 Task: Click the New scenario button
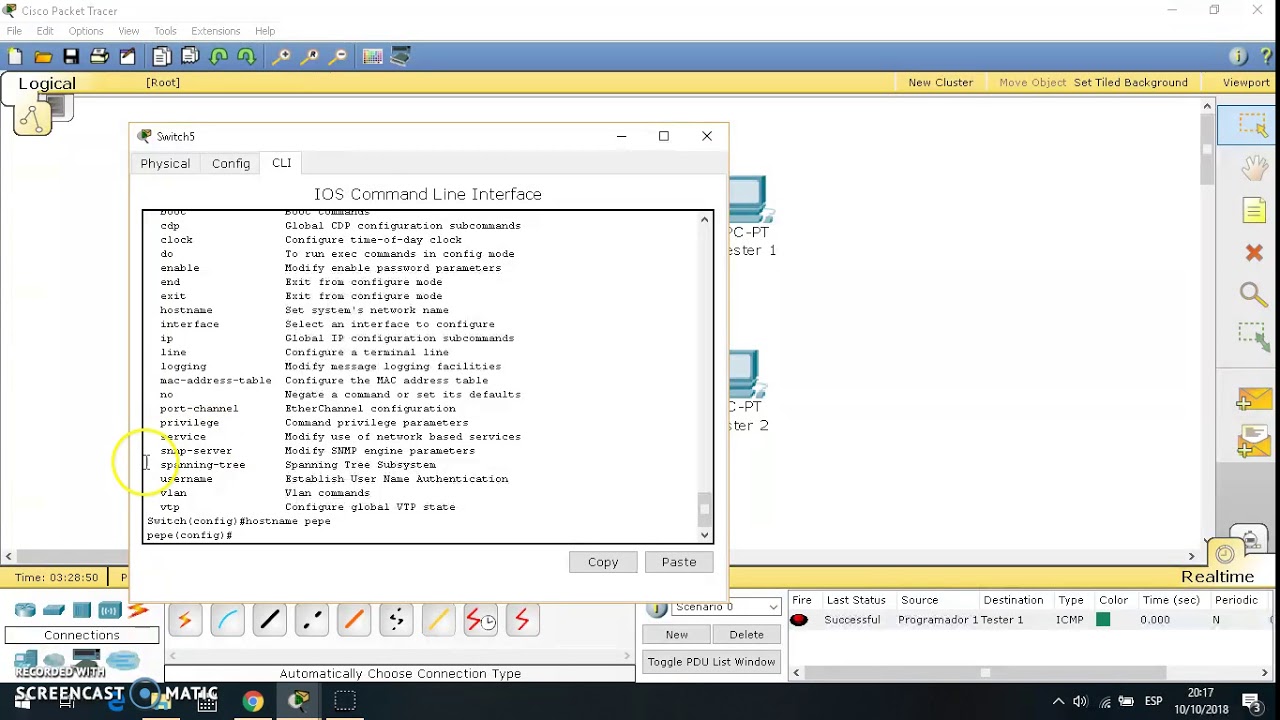(677, 635)
